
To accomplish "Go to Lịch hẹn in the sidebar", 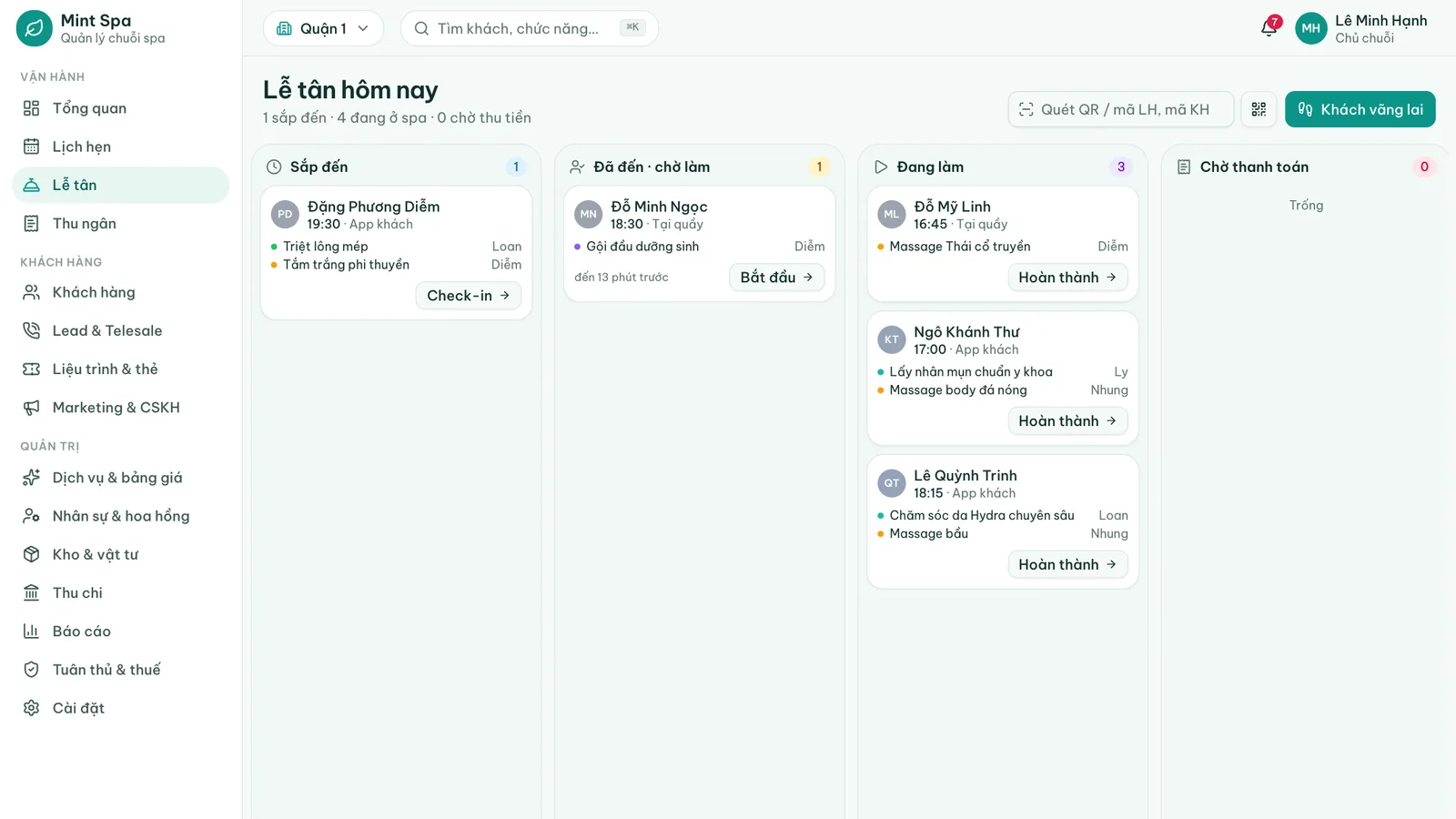I will click(x=120, y=147).
